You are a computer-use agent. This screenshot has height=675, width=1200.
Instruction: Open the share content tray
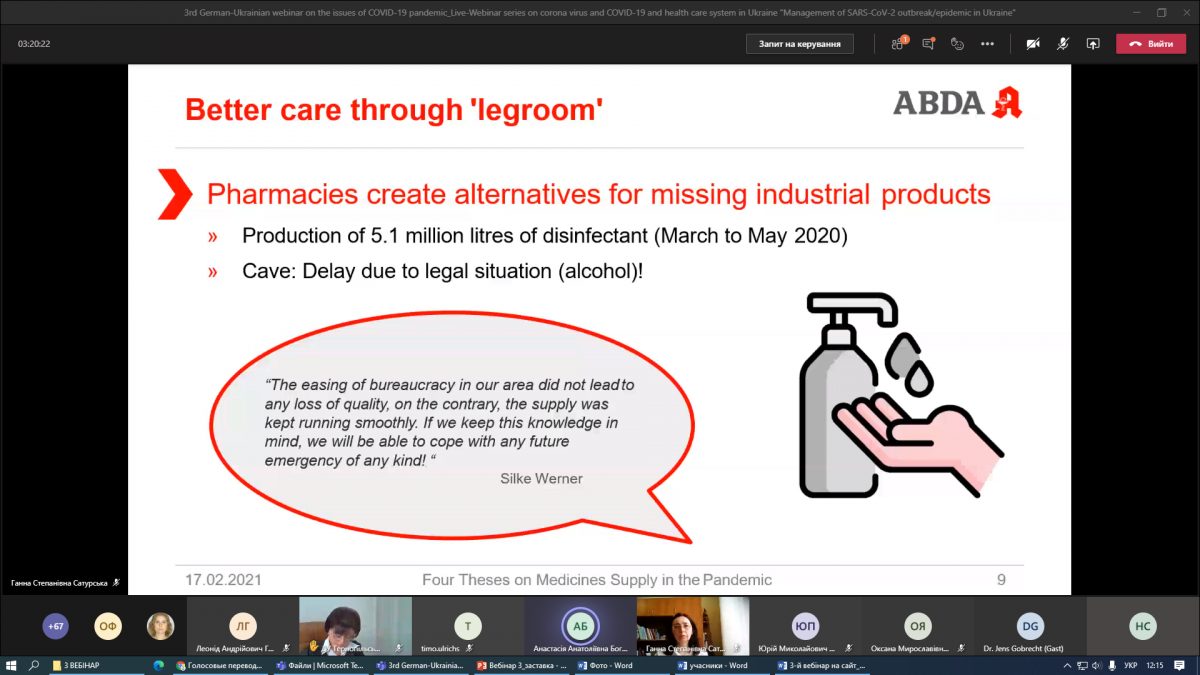pos(1093,44)
